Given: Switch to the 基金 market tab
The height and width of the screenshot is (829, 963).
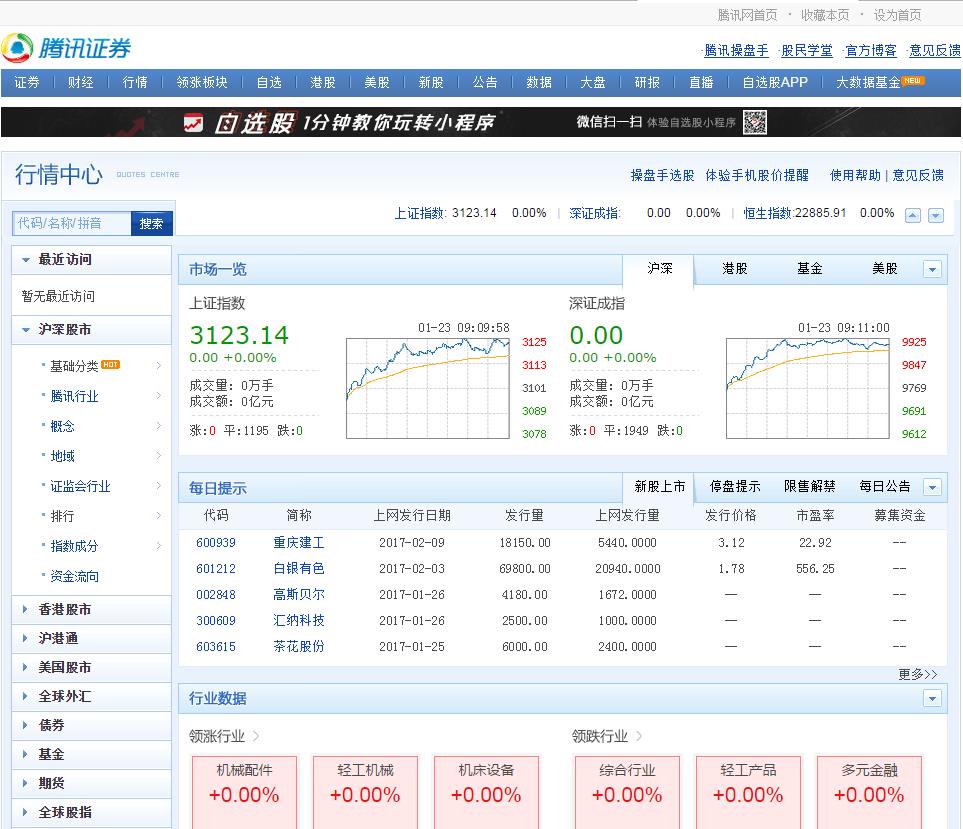Looking at the screenshot, I should [x=809, y=269].
